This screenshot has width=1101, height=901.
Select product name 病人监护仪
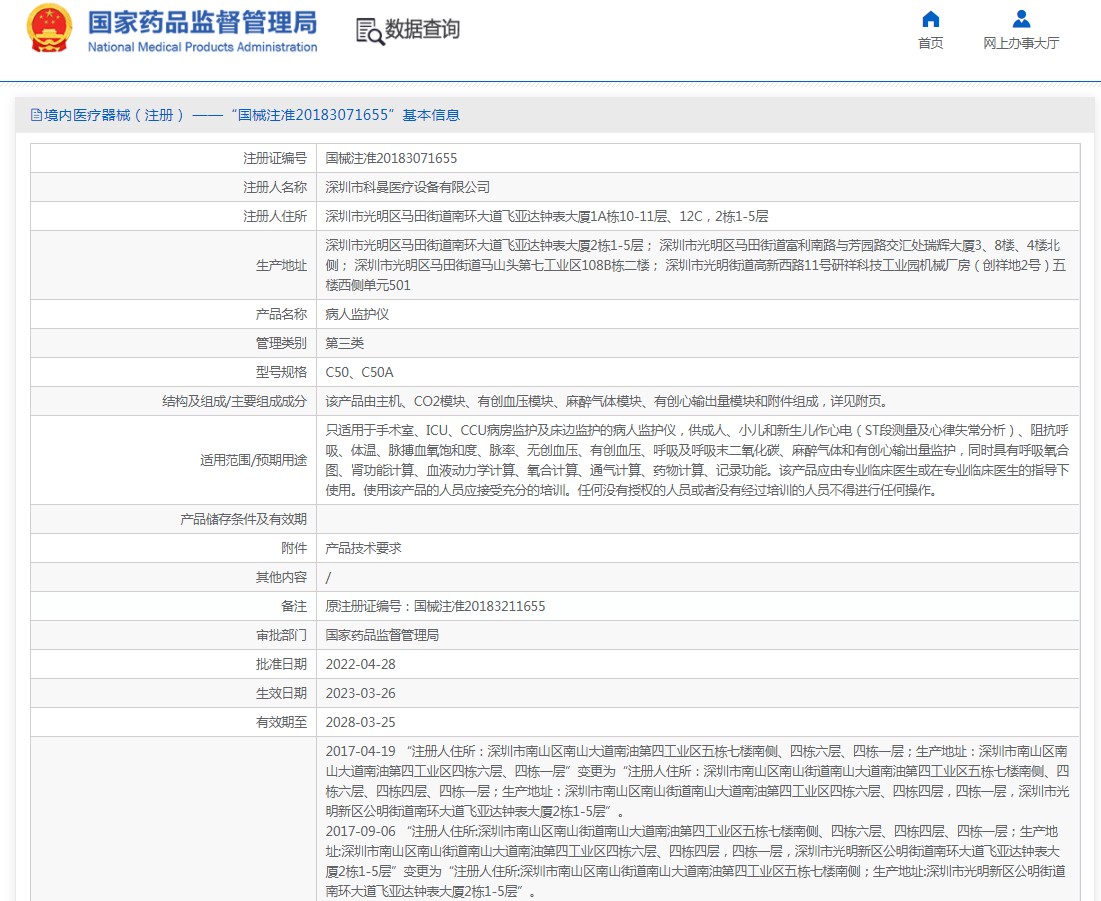(357, 314)
